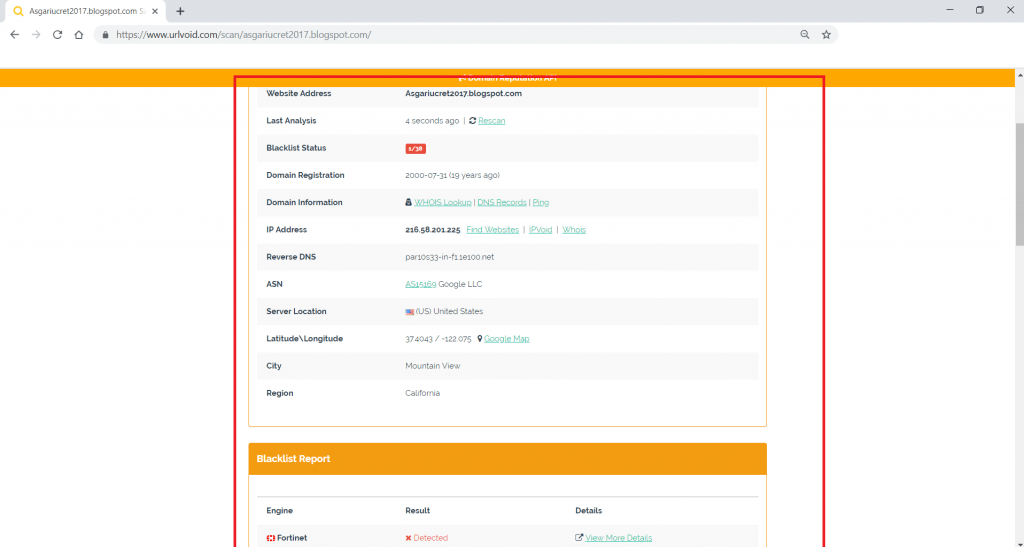Click the external link icon beside View More Details
The height and width of the screenshot is (547, 1024).
[x=579, y=538]
